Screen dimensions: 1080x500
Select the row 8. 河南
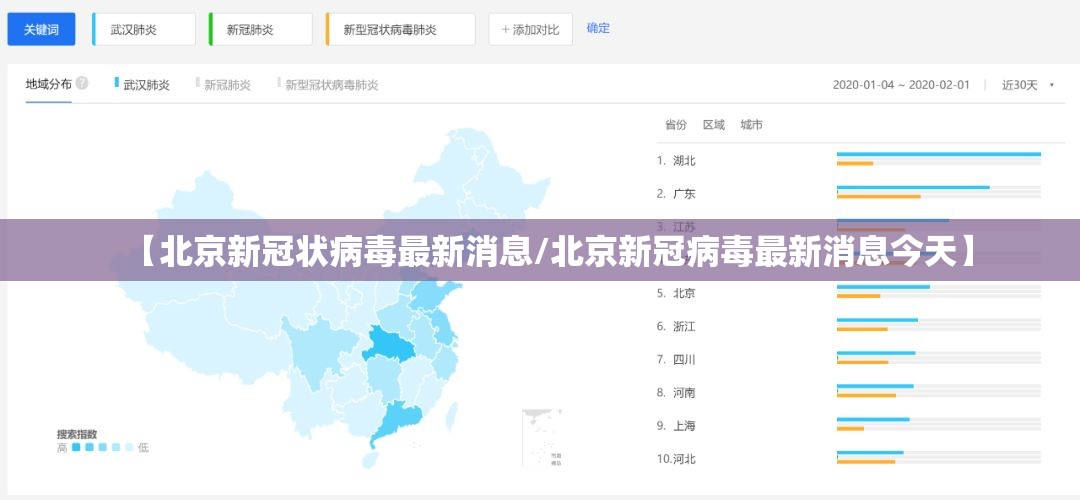(x=849, y=392)
